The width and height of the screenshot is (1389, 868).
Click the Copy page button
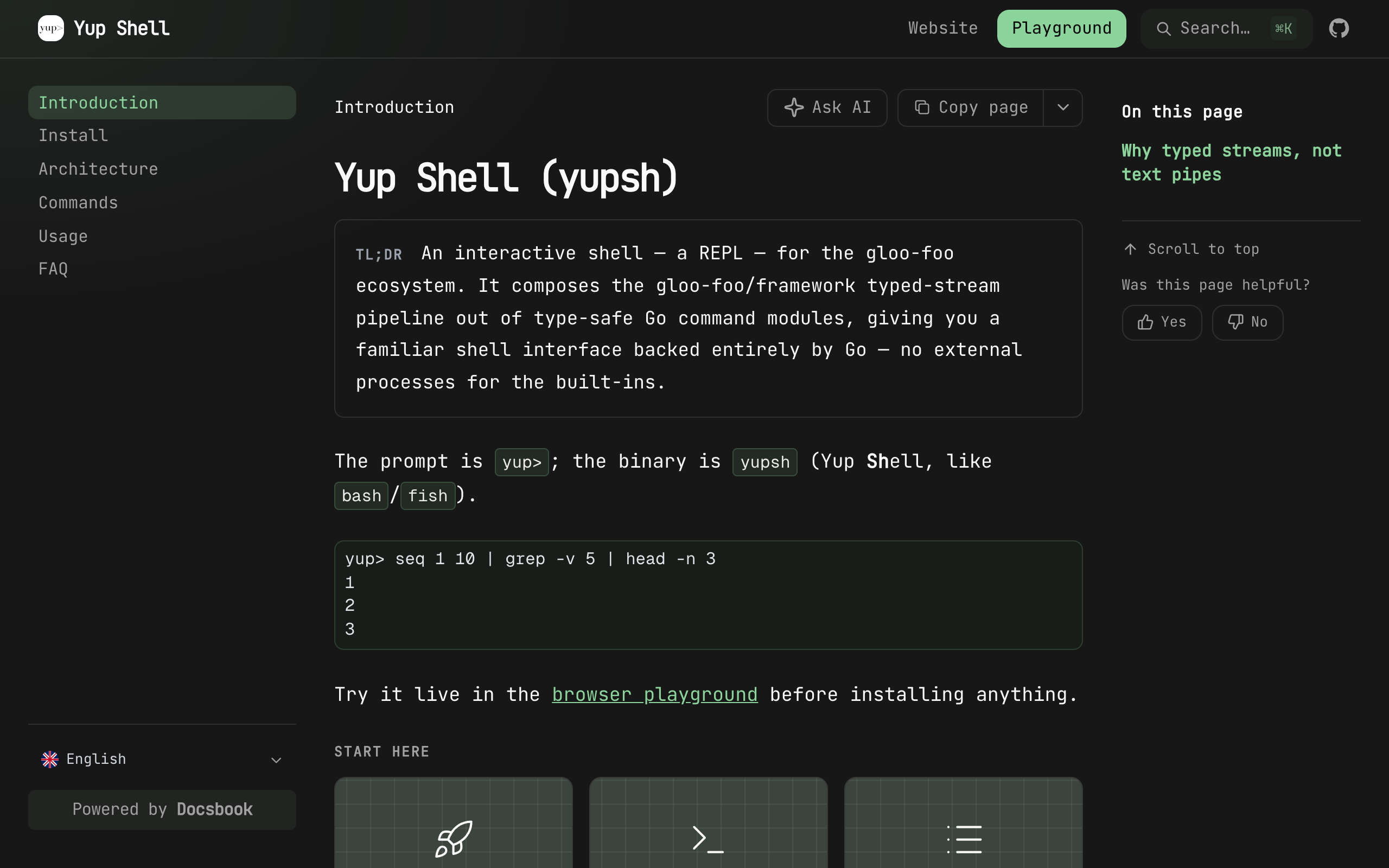click(x=971, y=107)
